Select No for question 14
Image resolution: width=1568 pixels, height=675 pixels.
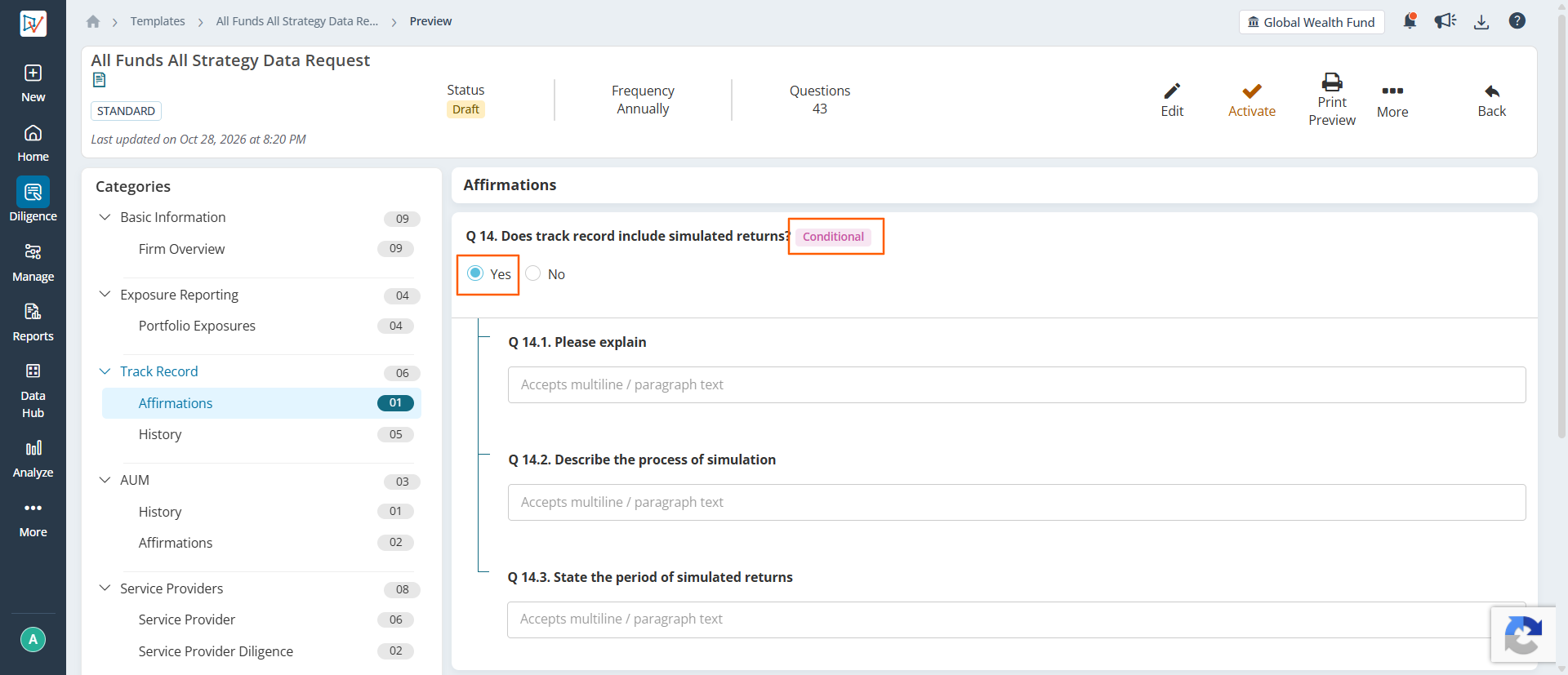tap(533, 273)
